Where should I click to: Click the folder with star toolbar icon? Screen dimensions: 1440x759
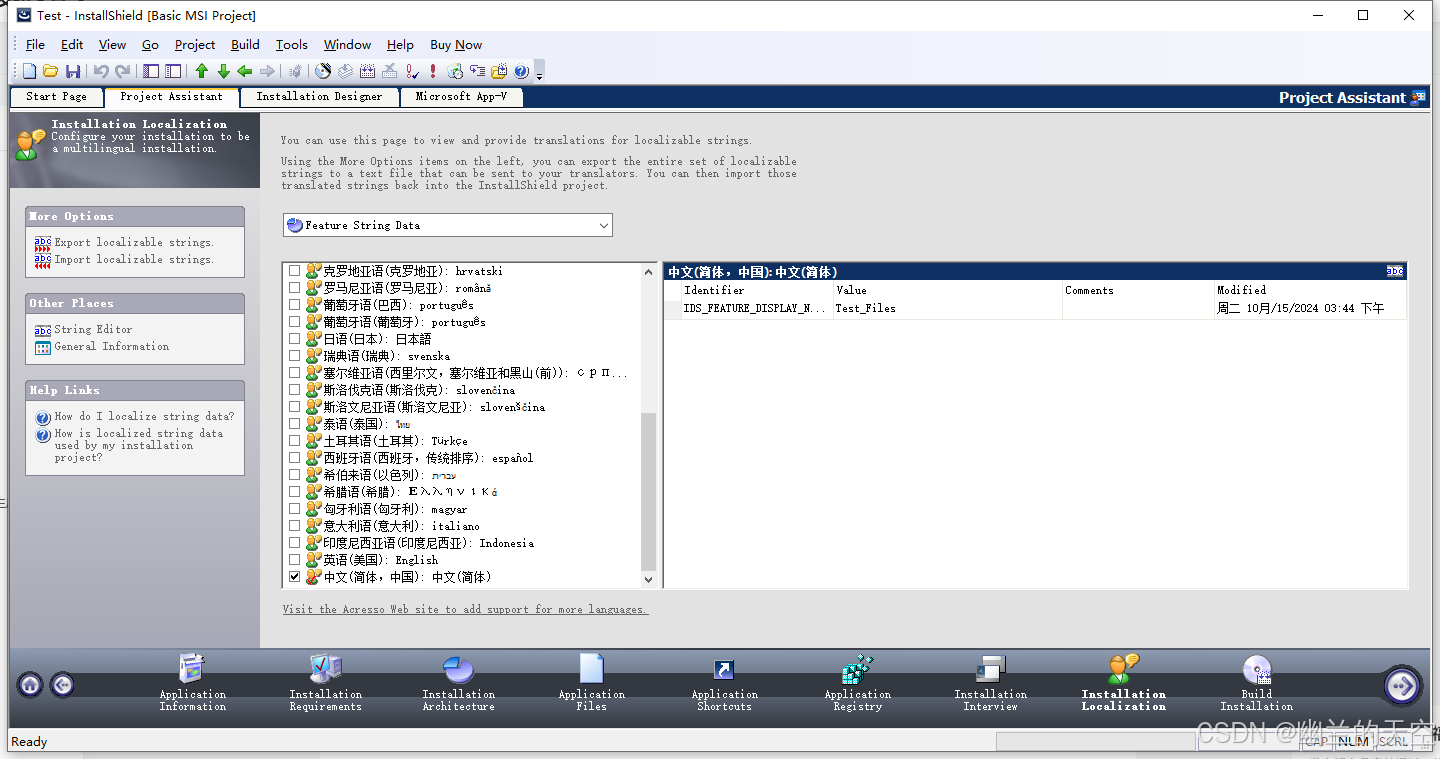pos(499,71)
